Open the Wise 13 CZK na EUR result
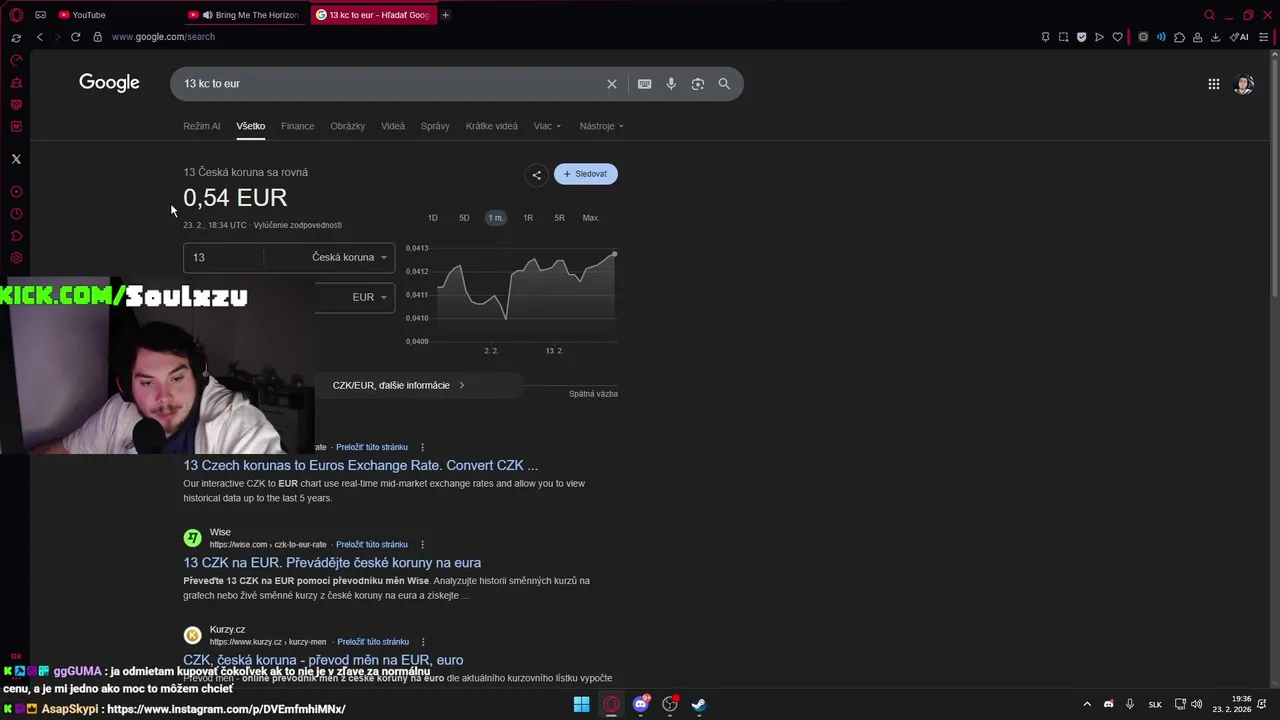Viewport: 1280px width, 720px height. [x=332, y=563]
